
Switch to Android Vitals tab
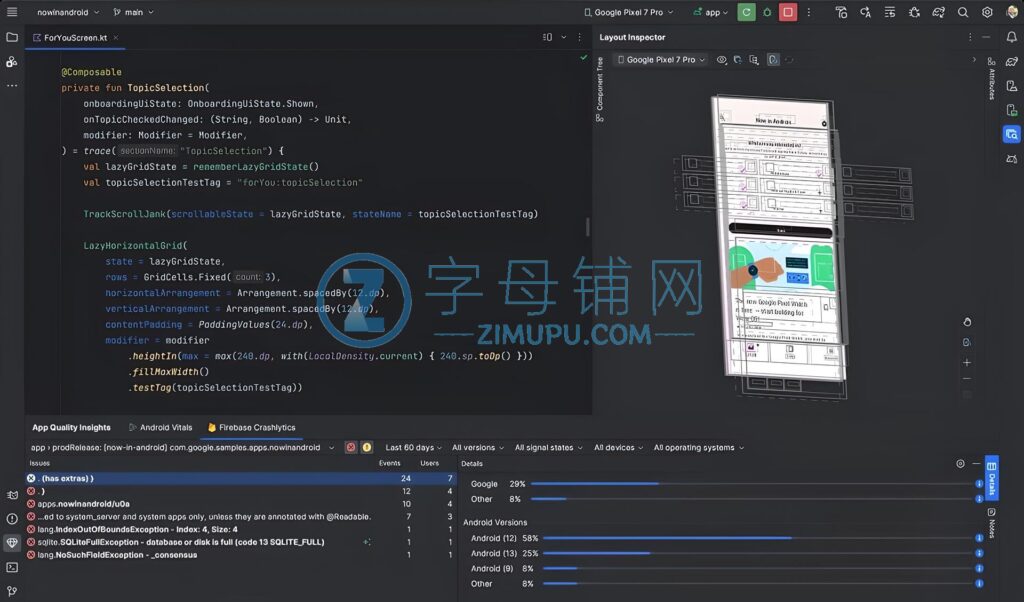coord(161,427)
